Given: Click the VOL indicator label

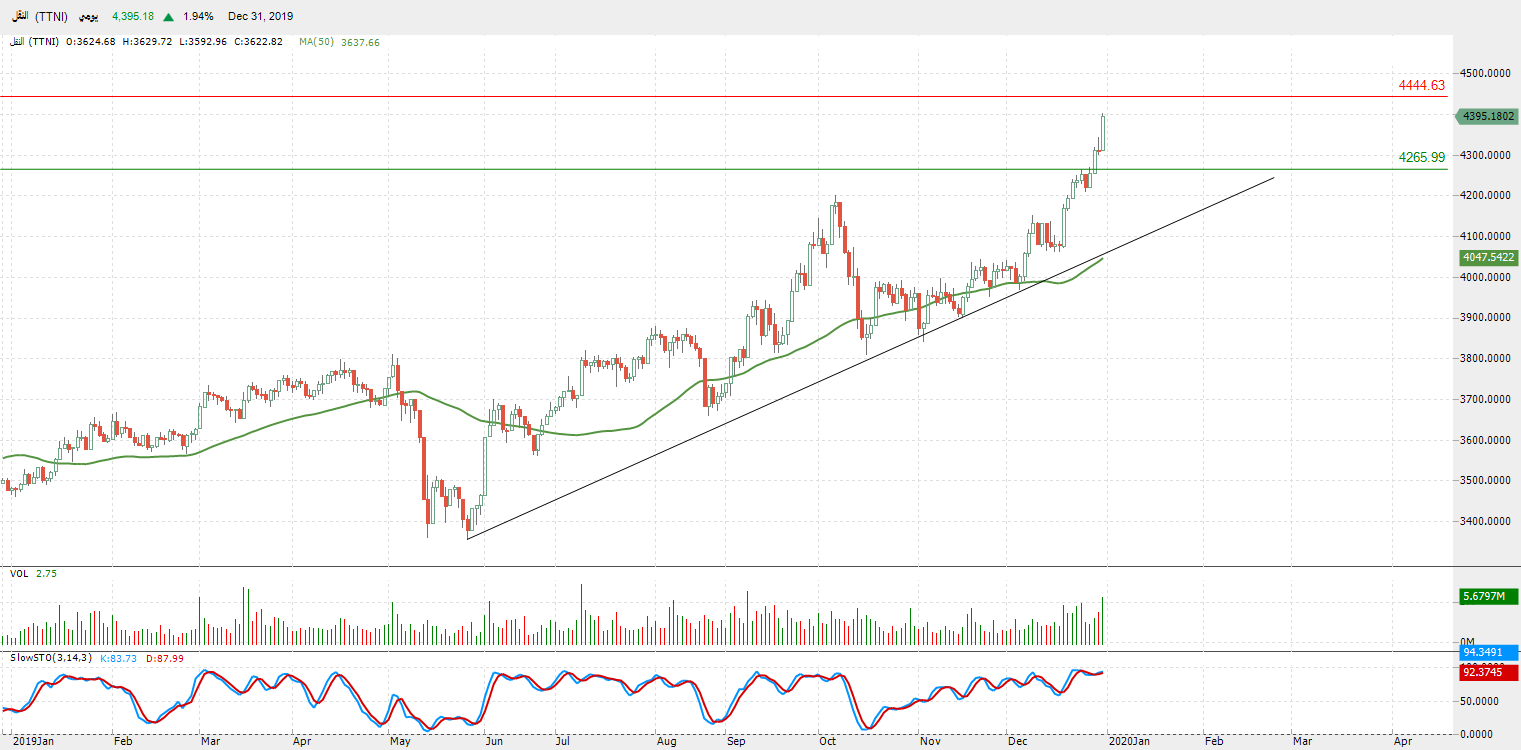Looking at the screenshot, I should coord(19,573).
